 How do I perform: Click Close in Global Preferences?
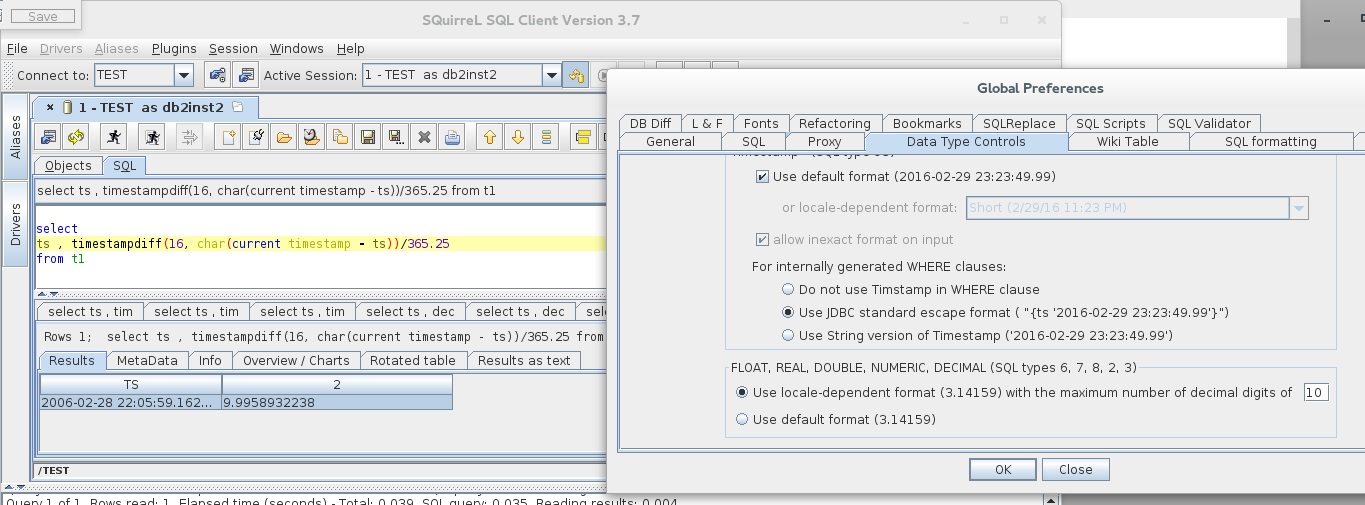(1075, 469)
